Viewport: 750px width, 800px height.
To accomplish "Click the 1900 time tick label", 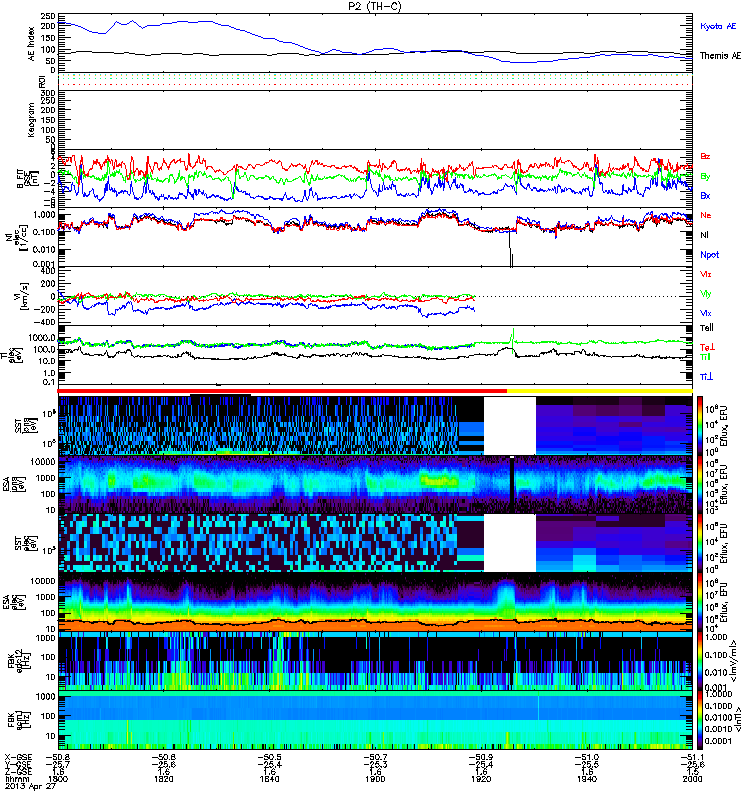I will [x=375, y=779].
